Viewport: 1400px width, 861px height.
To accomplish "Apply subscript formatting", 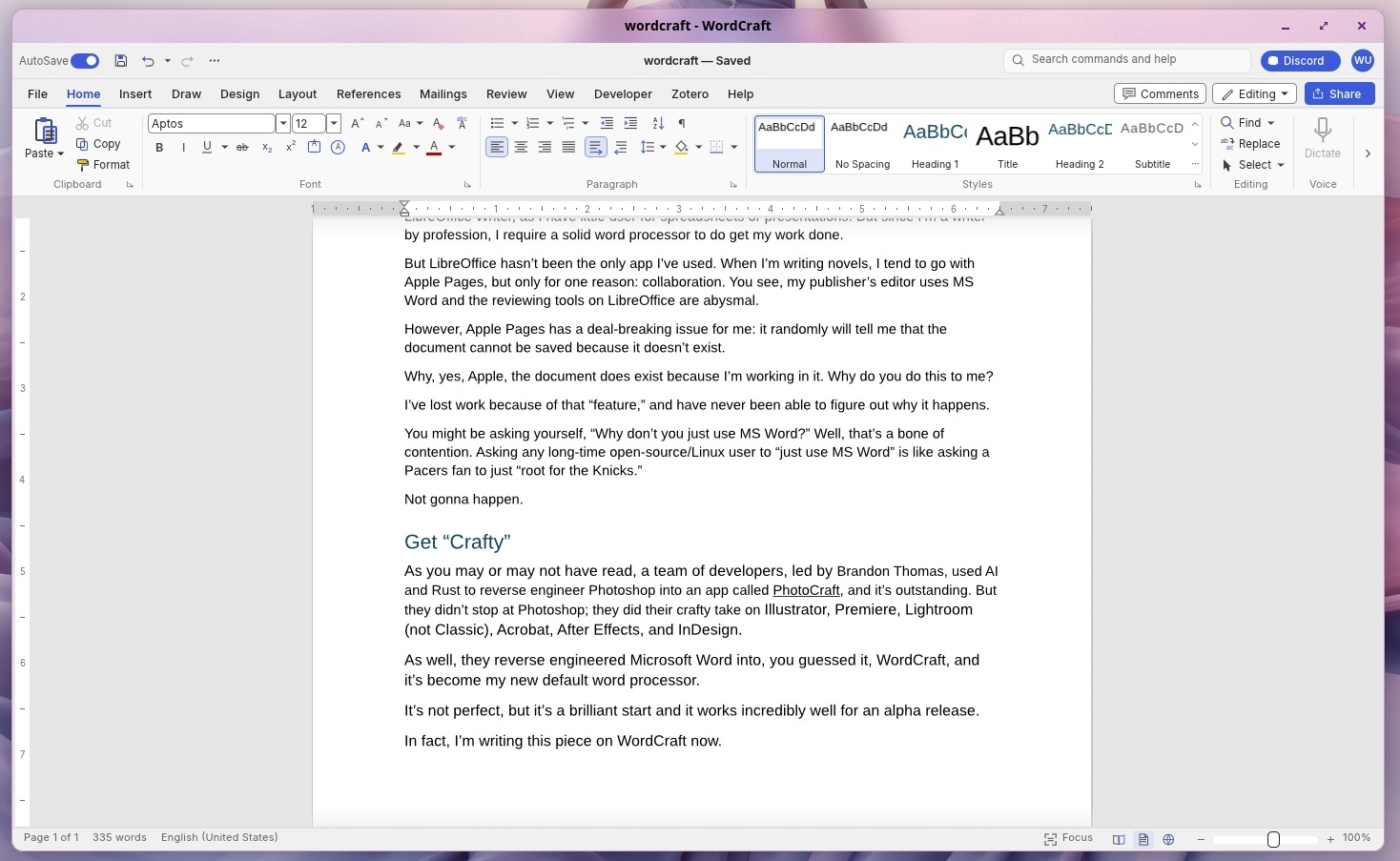I will pyautogui.click(x=267, y=148).
